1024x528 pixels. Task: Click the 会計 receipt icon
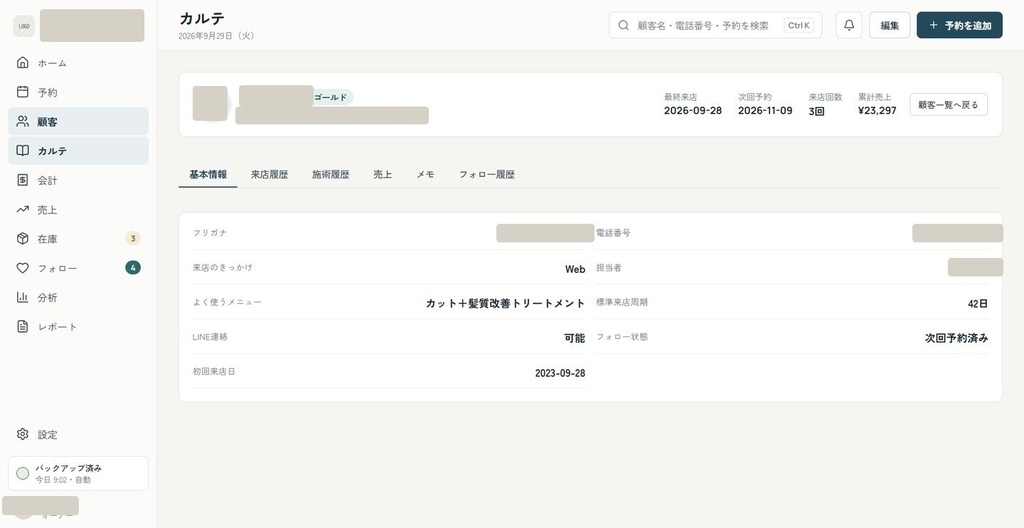23,180
